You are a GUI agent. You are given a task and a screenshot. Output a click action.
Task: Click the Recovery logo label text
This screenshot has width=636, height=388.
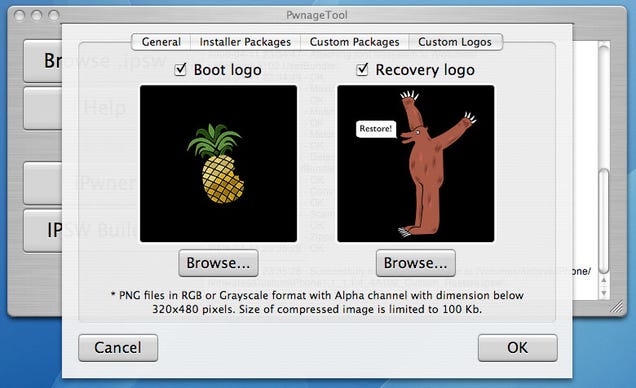[x=425, y=70]
